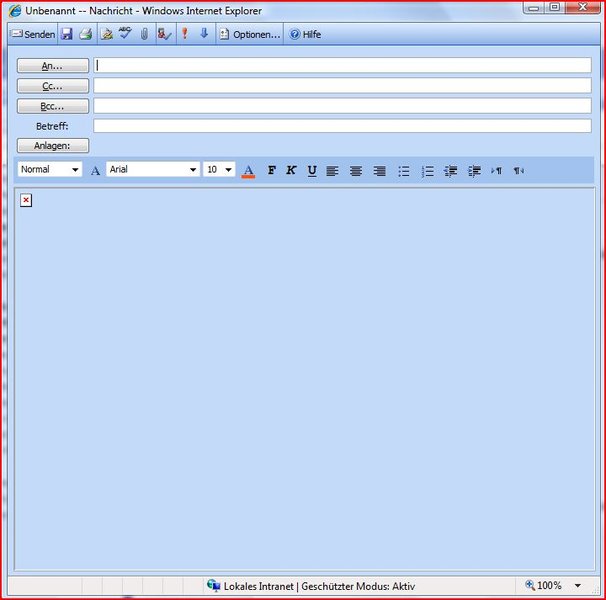The image size is (606, 600).
Task: Close the message window
Action: click(x=583, y=7)
